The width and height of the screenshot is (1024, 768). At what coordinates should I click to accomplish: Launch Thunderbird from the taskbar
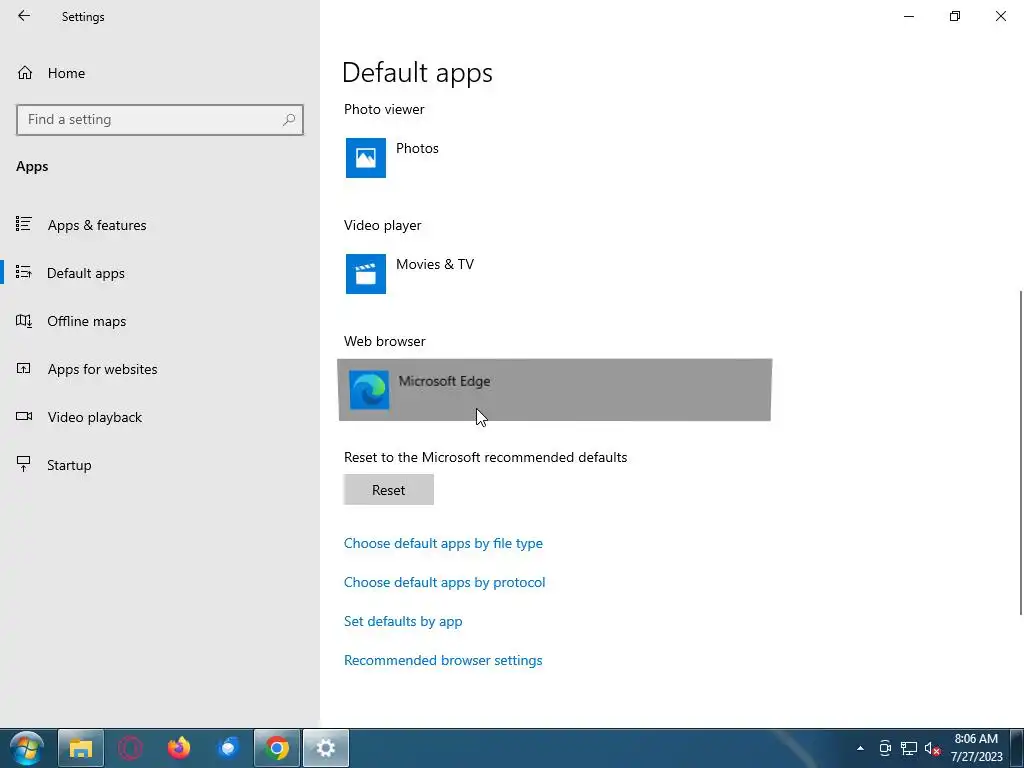click(x=228, y=748)
